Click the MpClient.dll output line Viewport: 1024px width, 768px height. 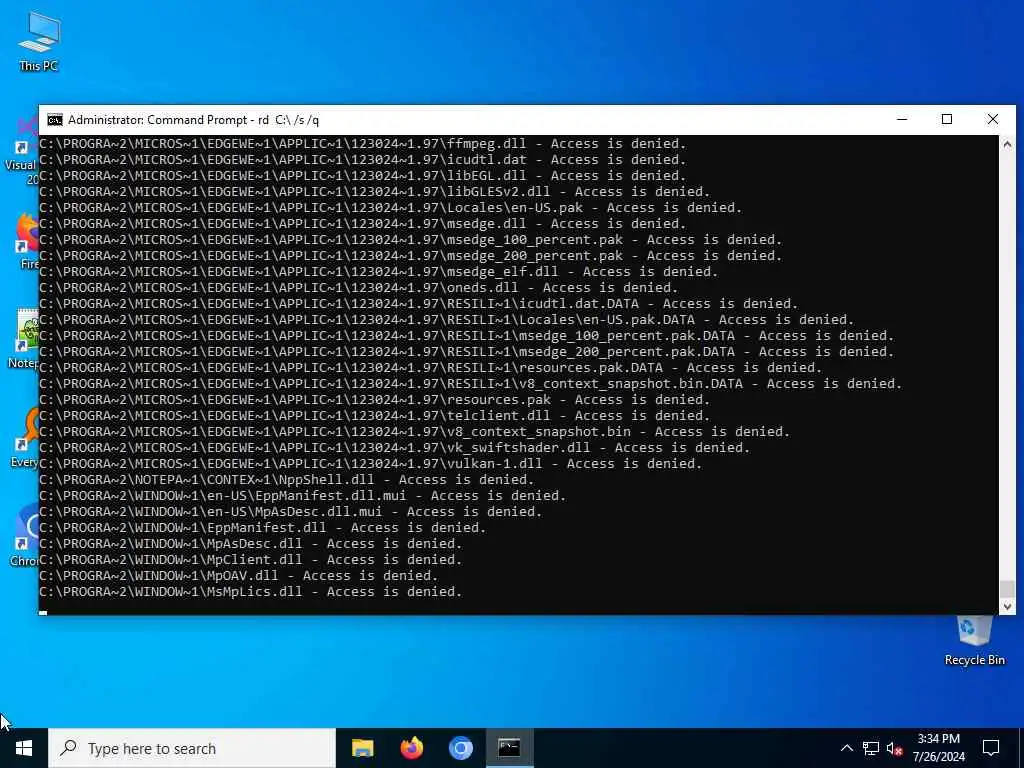(251, 560)
